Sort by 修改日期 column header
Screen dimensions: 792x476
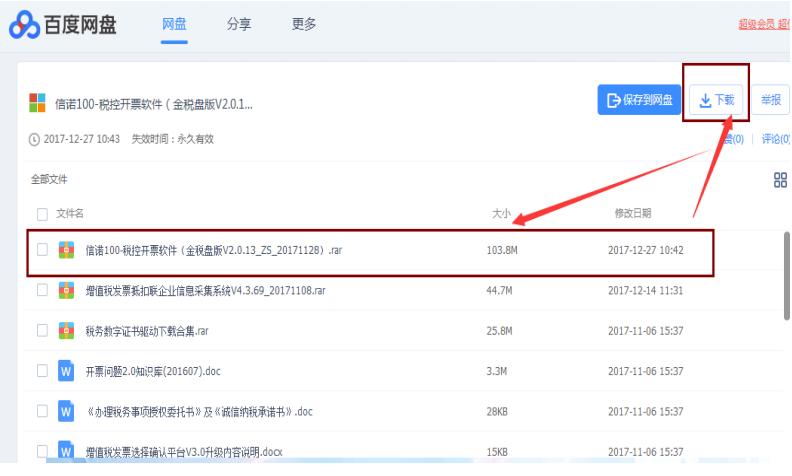(632, 213)
